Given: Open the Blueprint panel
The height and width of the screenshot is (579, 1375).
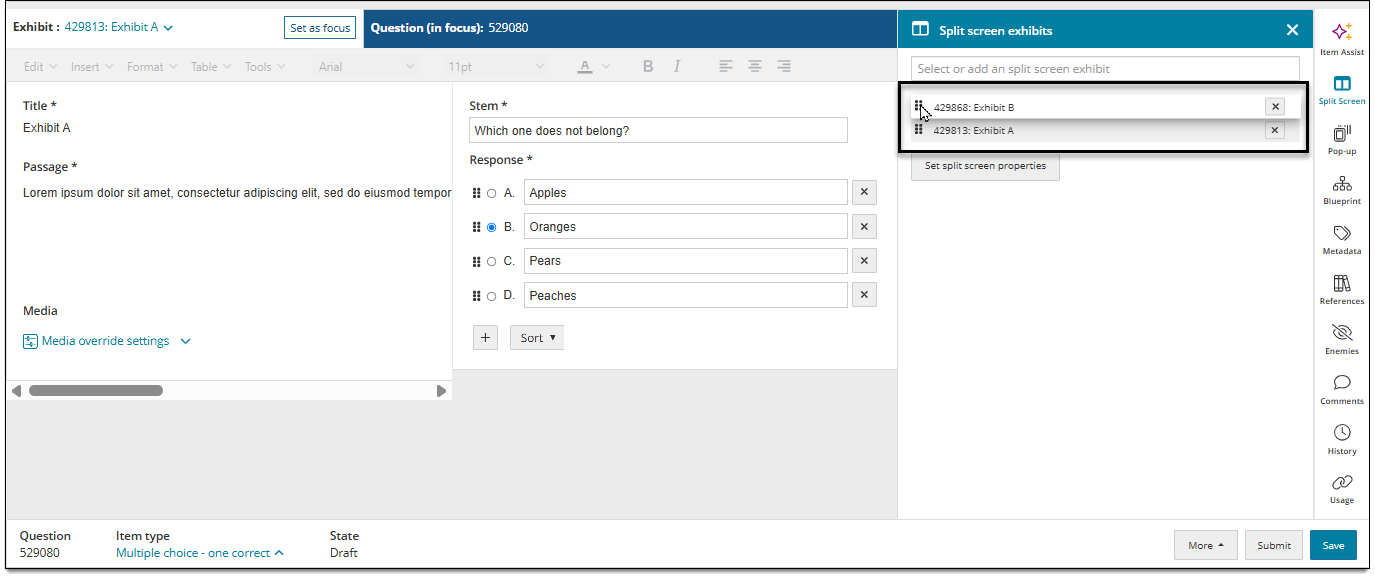Looking at the screenshot, I should 1342,190.
